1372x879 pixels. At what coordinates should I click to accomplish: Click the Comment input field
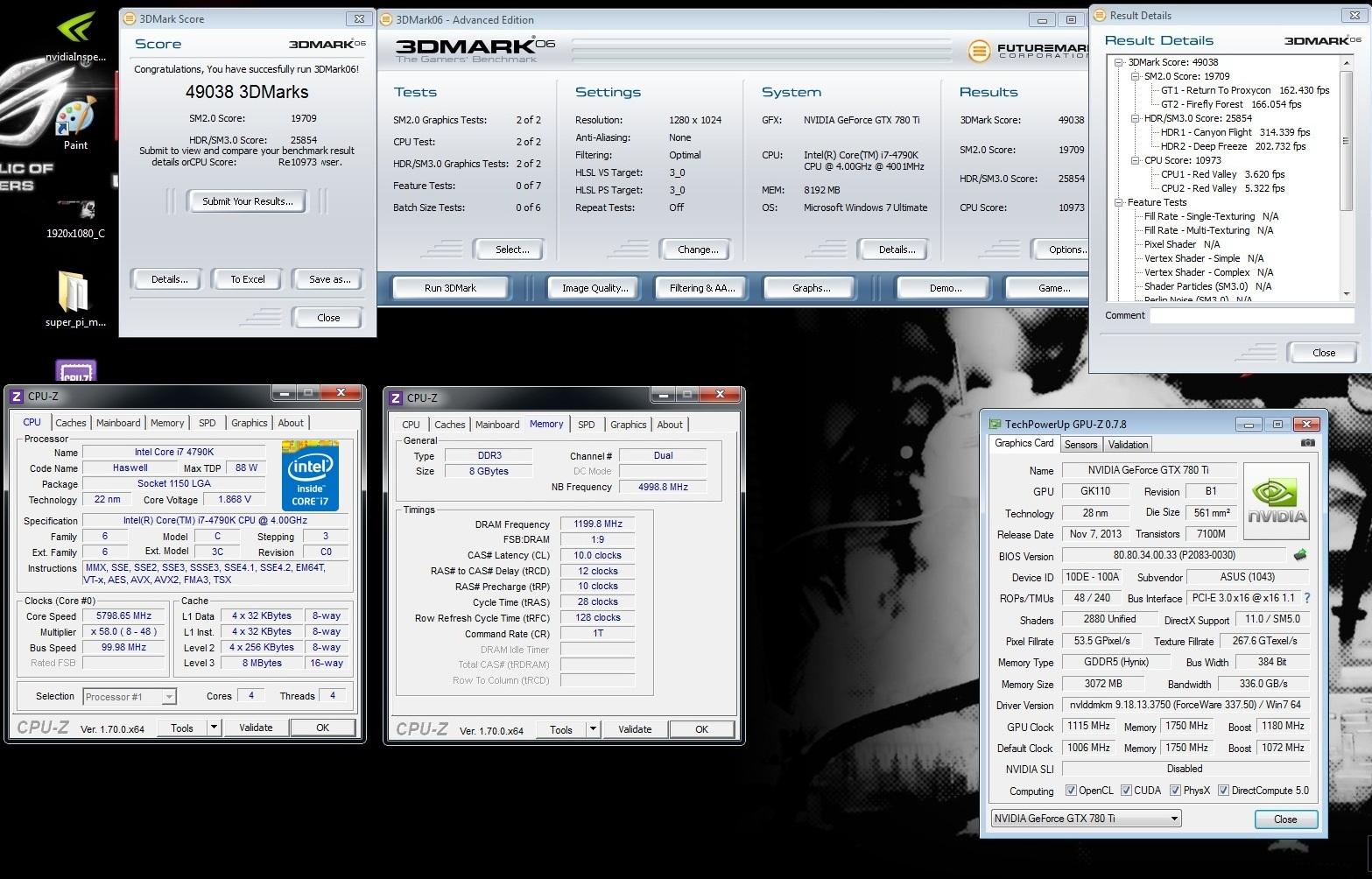[x=1252, y=315]
